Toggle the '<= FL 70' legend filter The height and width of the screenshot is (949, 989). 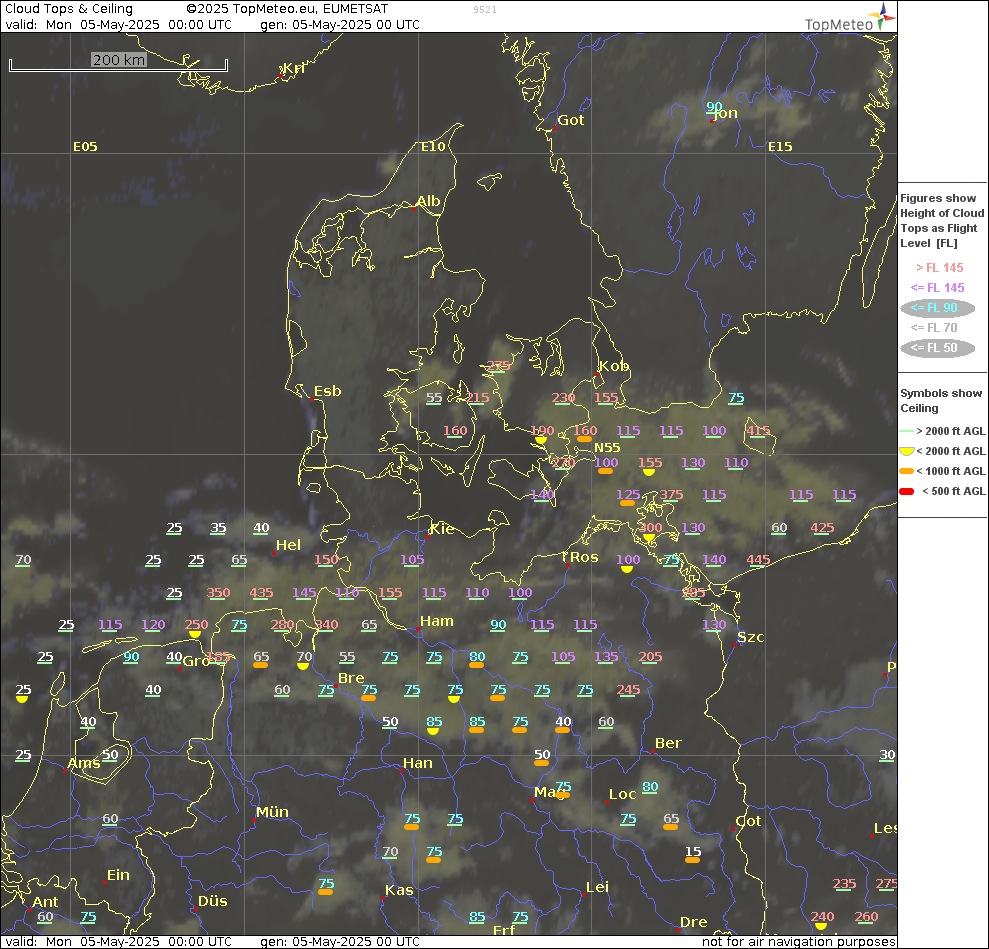point(934,328)
